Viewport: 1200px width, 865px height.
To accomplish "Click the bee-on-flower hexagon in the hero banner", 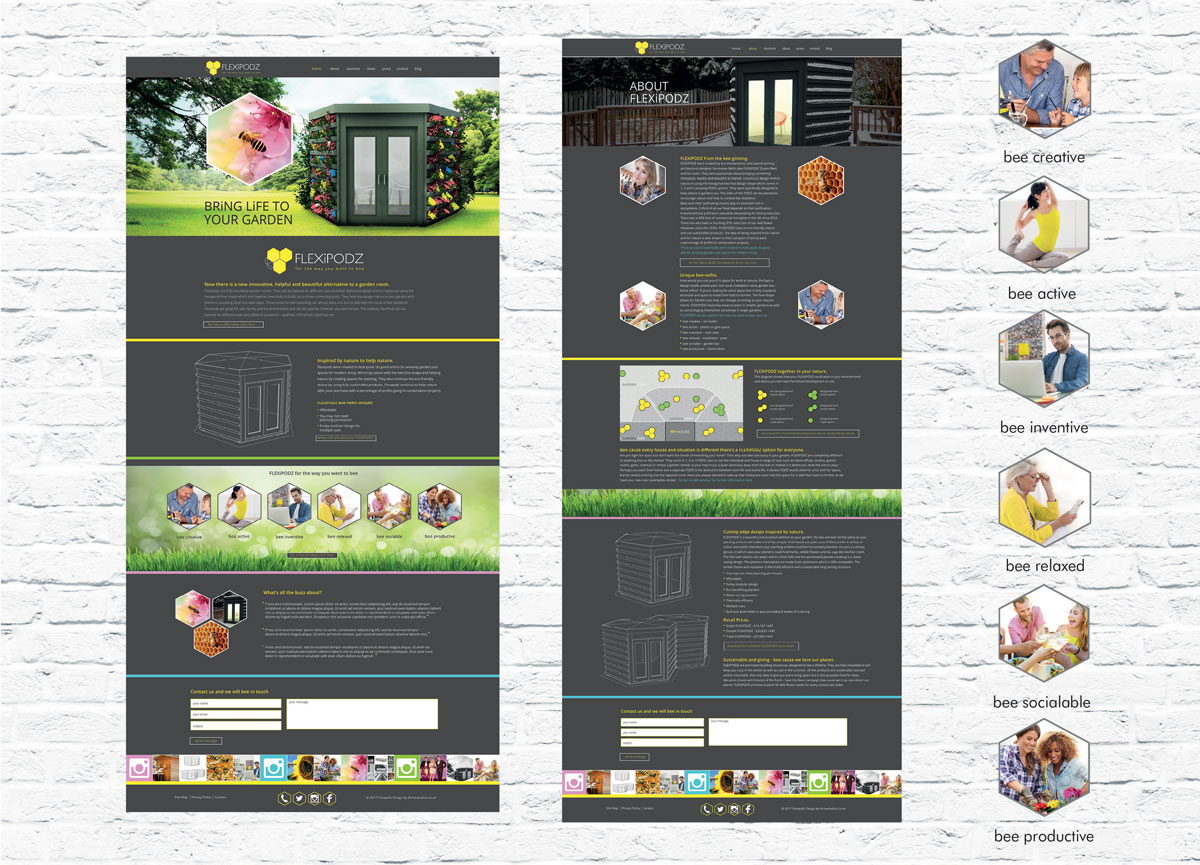I will pos(250,138).
